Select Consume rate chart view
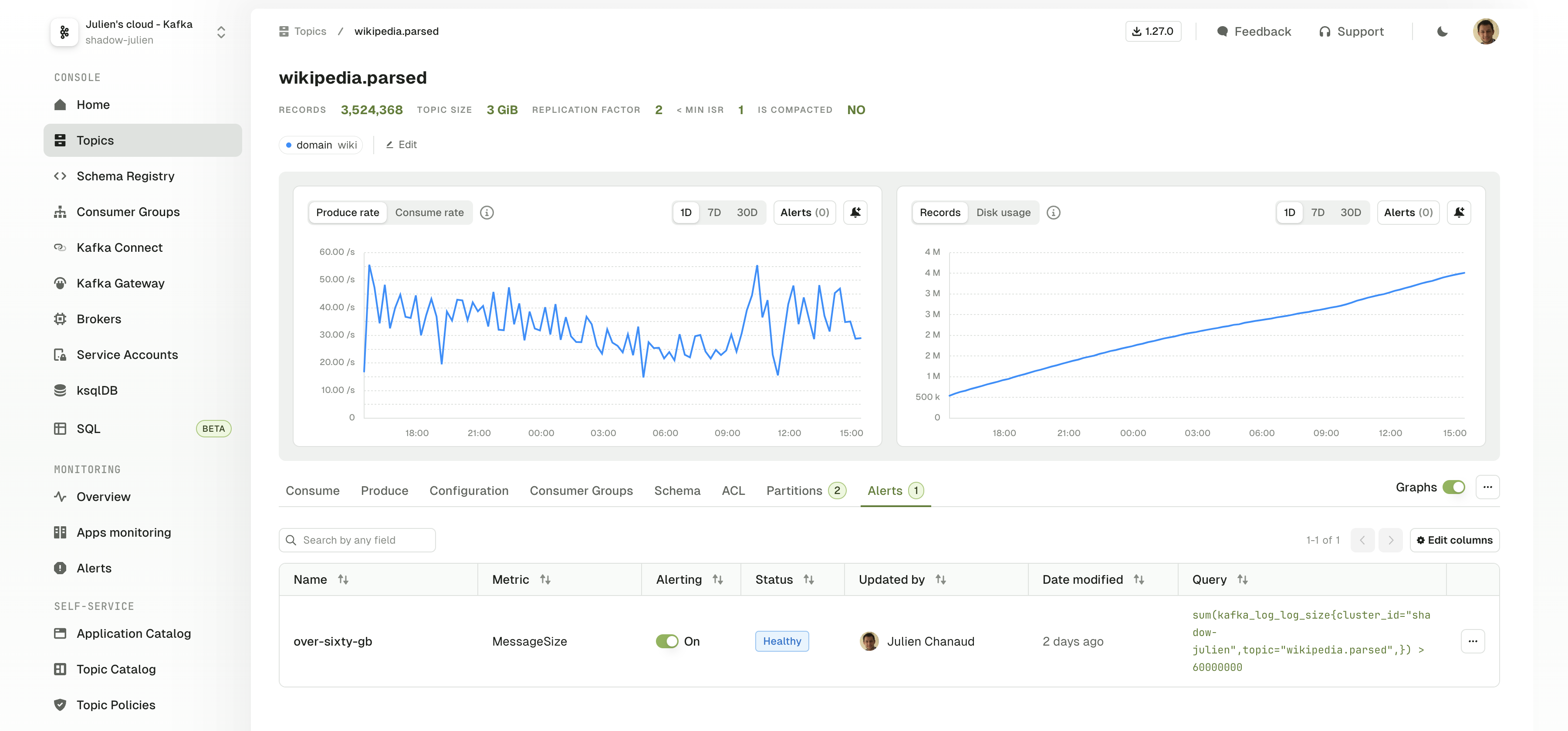This screenshot has width=1568, height=731. 429,213
